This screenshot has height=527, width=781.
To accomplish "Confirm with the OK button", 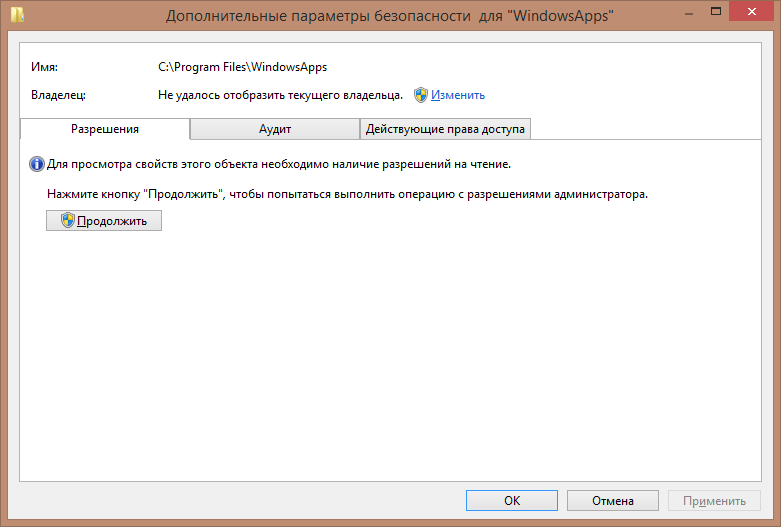I will tap(512, 501).
